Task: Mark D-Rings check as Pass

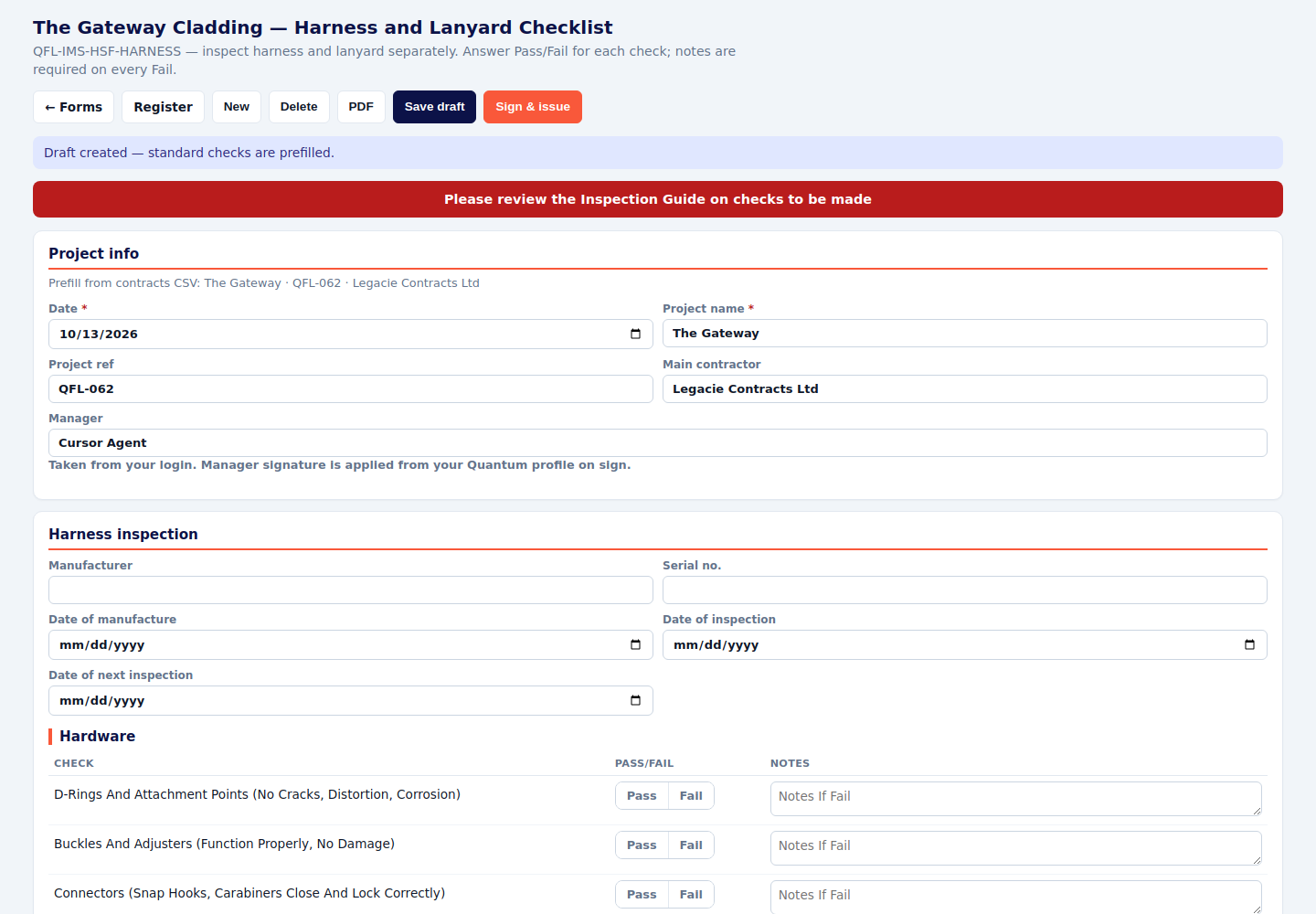Action: point(642,796)
